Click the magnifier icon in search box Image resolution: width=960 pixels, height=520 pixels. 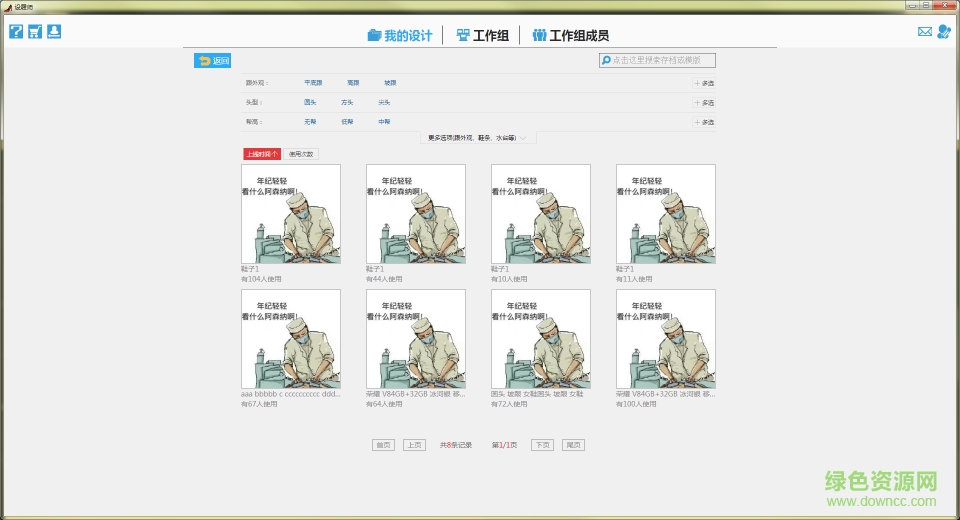point(606,61)
